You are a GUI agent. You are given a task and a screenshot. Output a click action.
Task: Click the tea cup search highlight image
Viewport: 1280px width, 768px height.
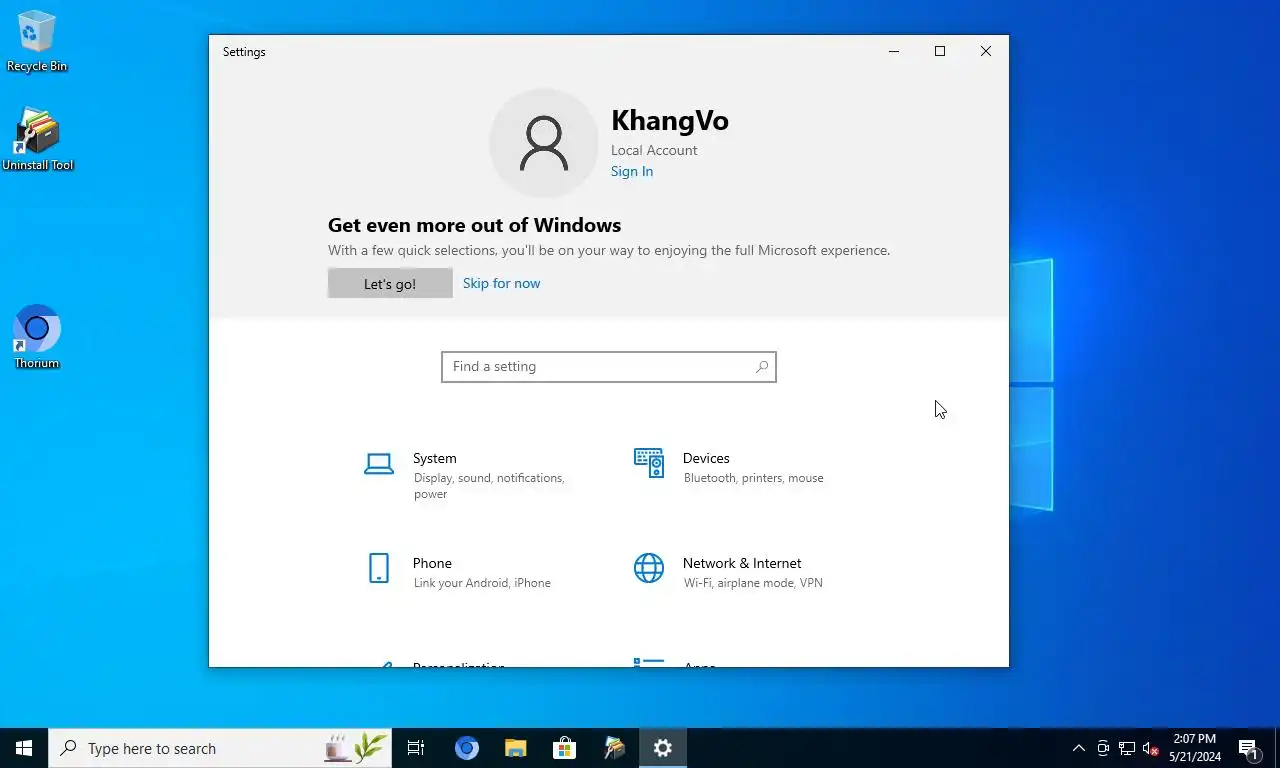(x=355, y=748)
